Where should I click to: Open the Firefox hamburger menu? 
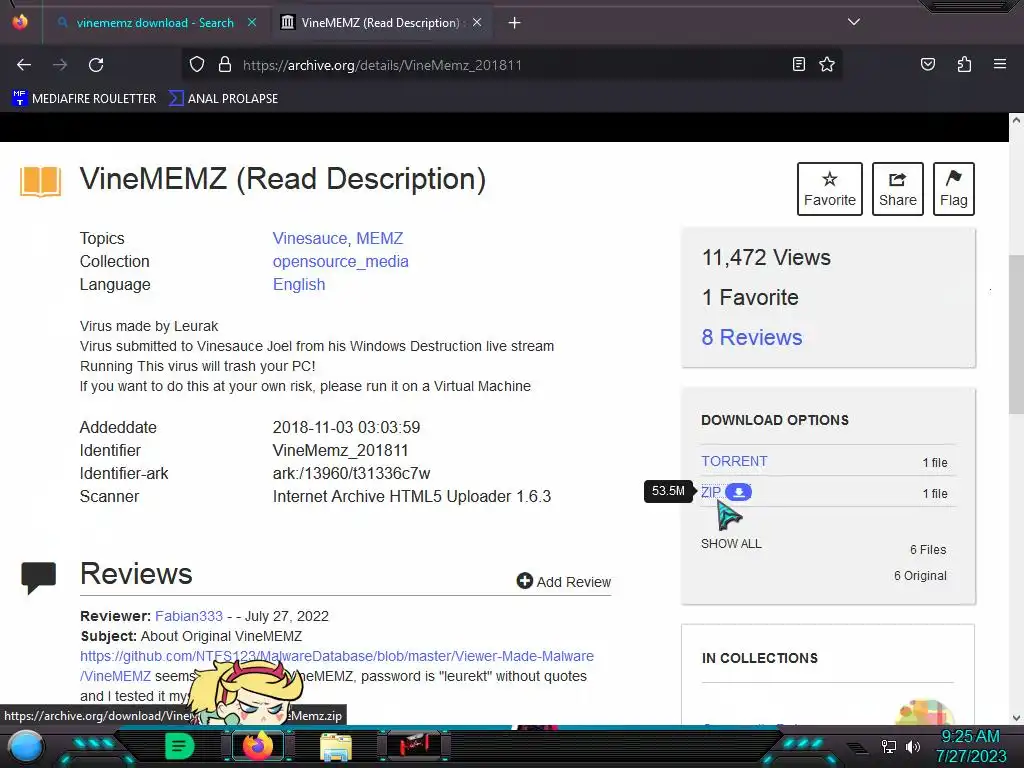1000,64
